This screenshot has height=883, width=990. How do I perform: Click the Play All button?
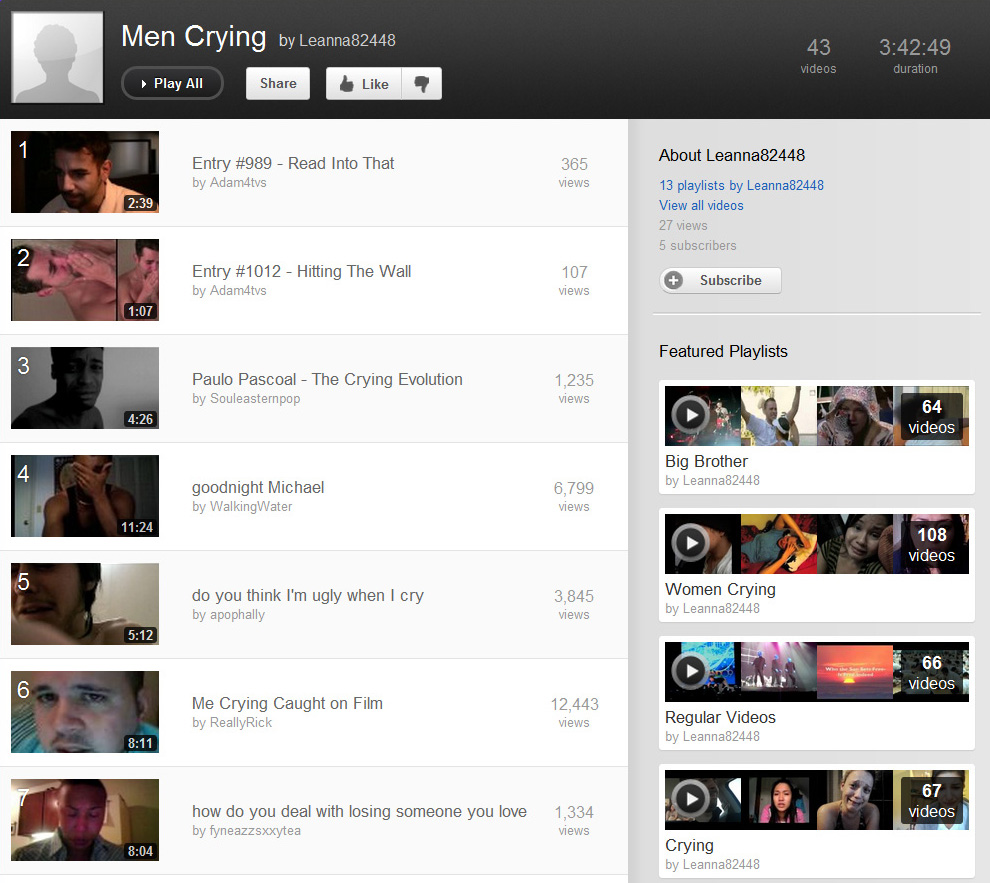click(x=172, y=84)
